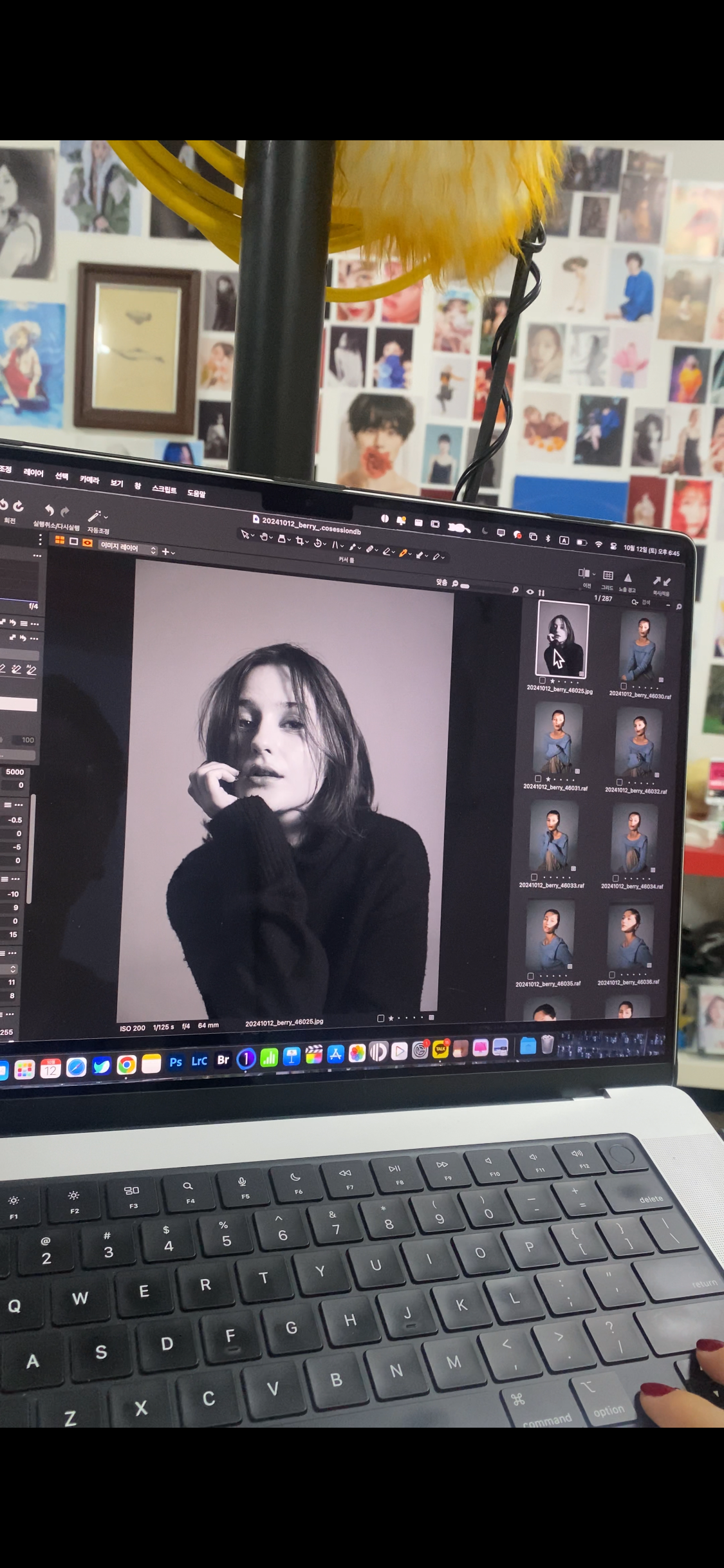Click the thumbnail zoom-in magnifier in browser

click(x=679, y=606)
